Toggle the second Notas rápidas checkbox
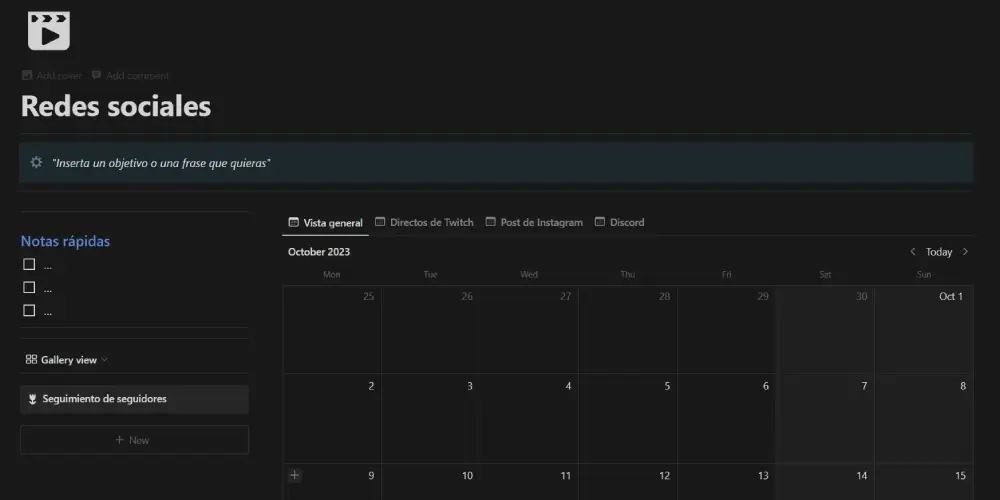 point(29,287)
